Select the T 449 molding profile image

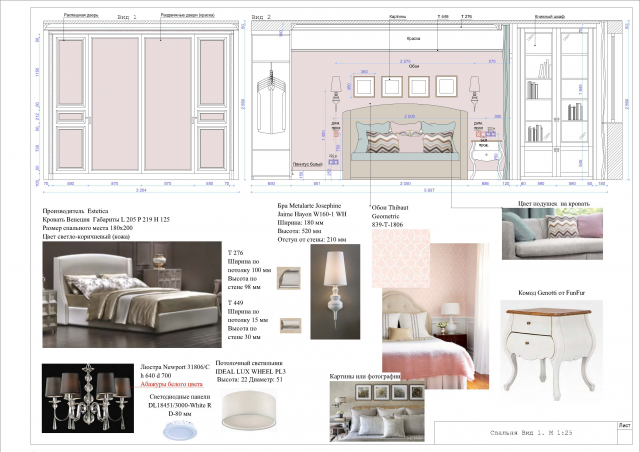[290, 325]
